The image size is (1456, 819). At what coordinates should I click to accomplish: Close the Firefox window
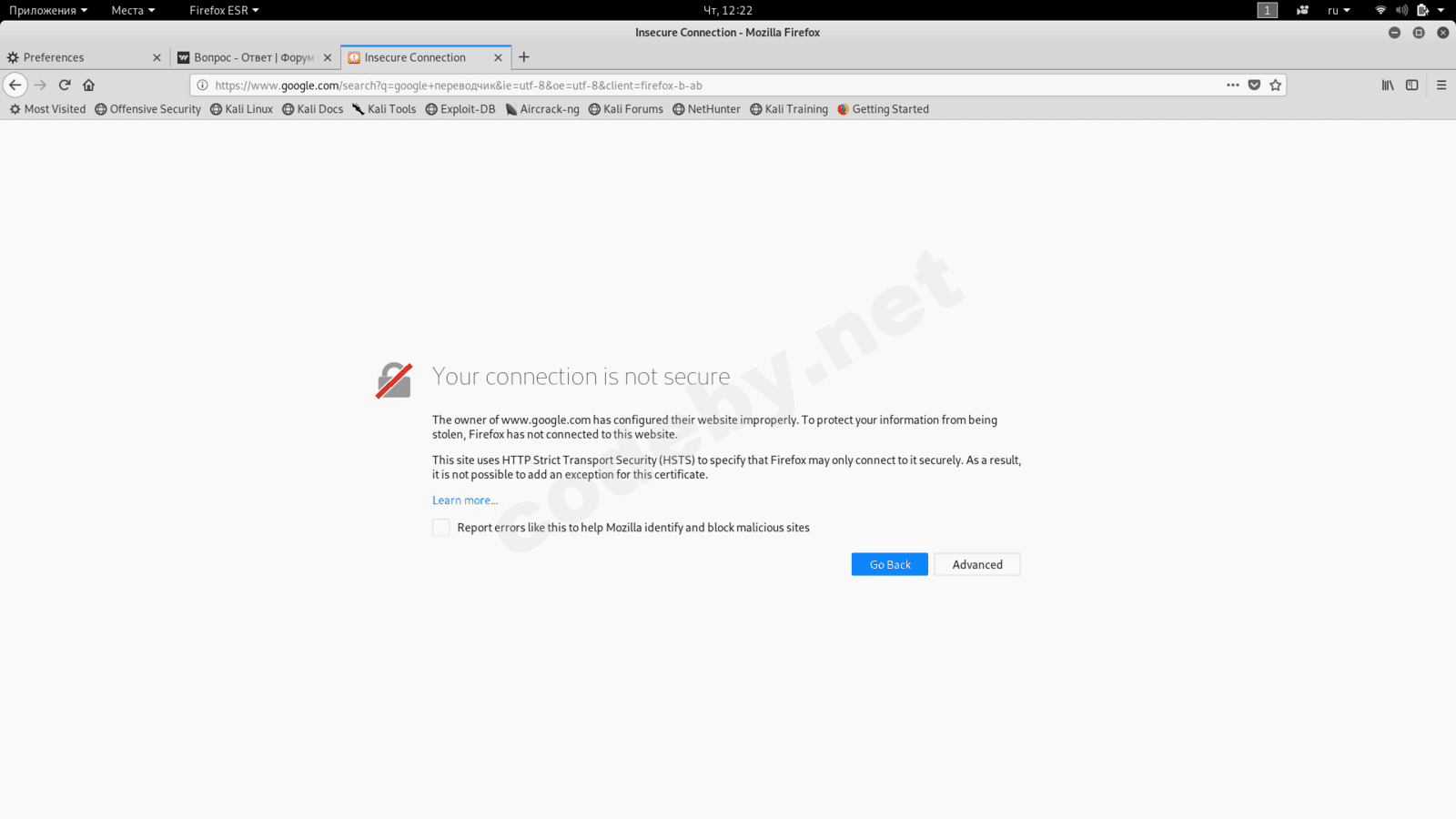click(x=1443, y=32)
